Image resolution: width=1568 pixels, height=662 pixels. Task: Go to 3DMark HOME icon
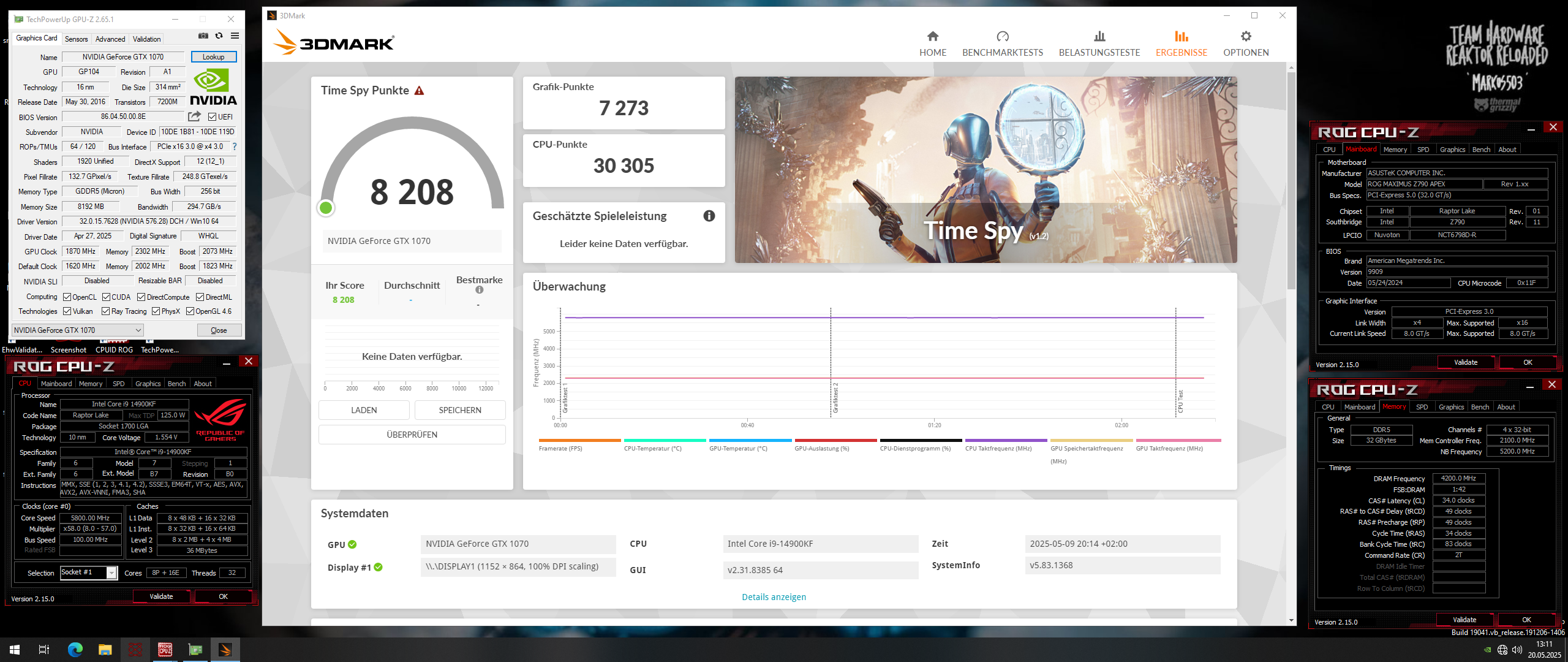coord(932,36)
